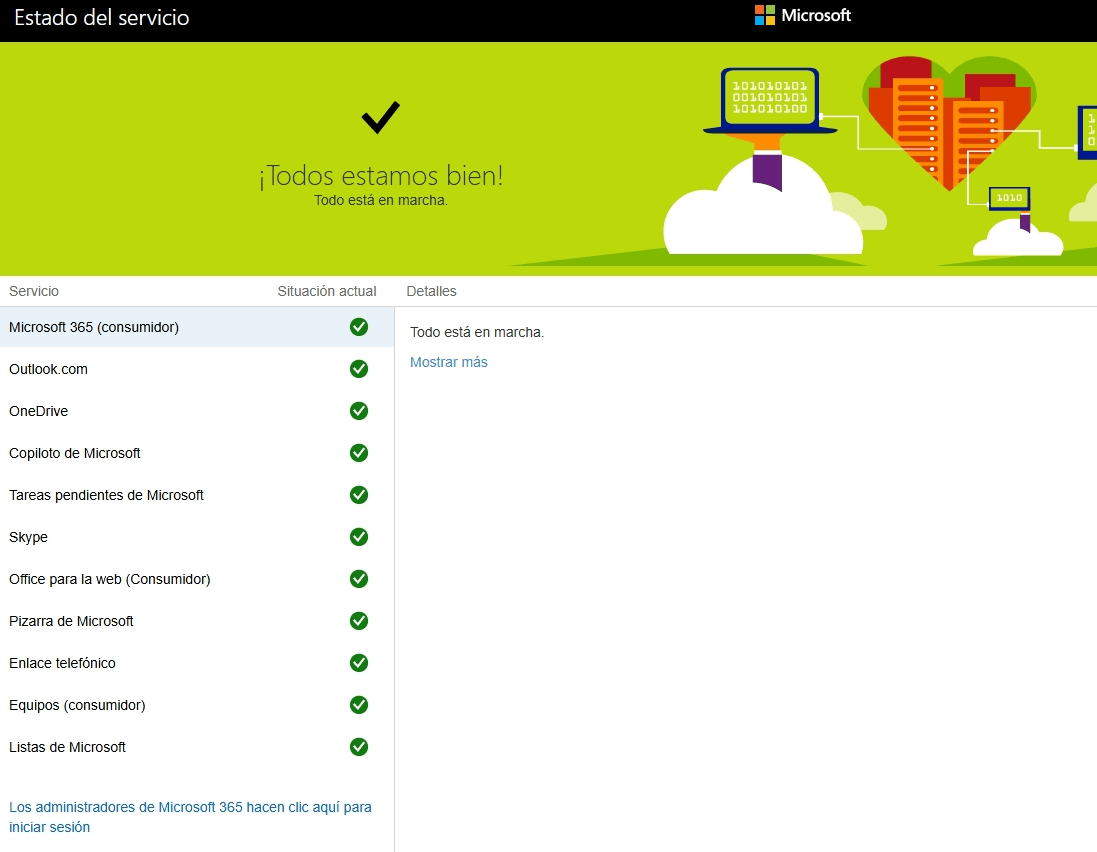The image size is (1097, 852).
Task: Click 'Todo está en marcha.' under banner heading
Action: click(x=381, y=200)
